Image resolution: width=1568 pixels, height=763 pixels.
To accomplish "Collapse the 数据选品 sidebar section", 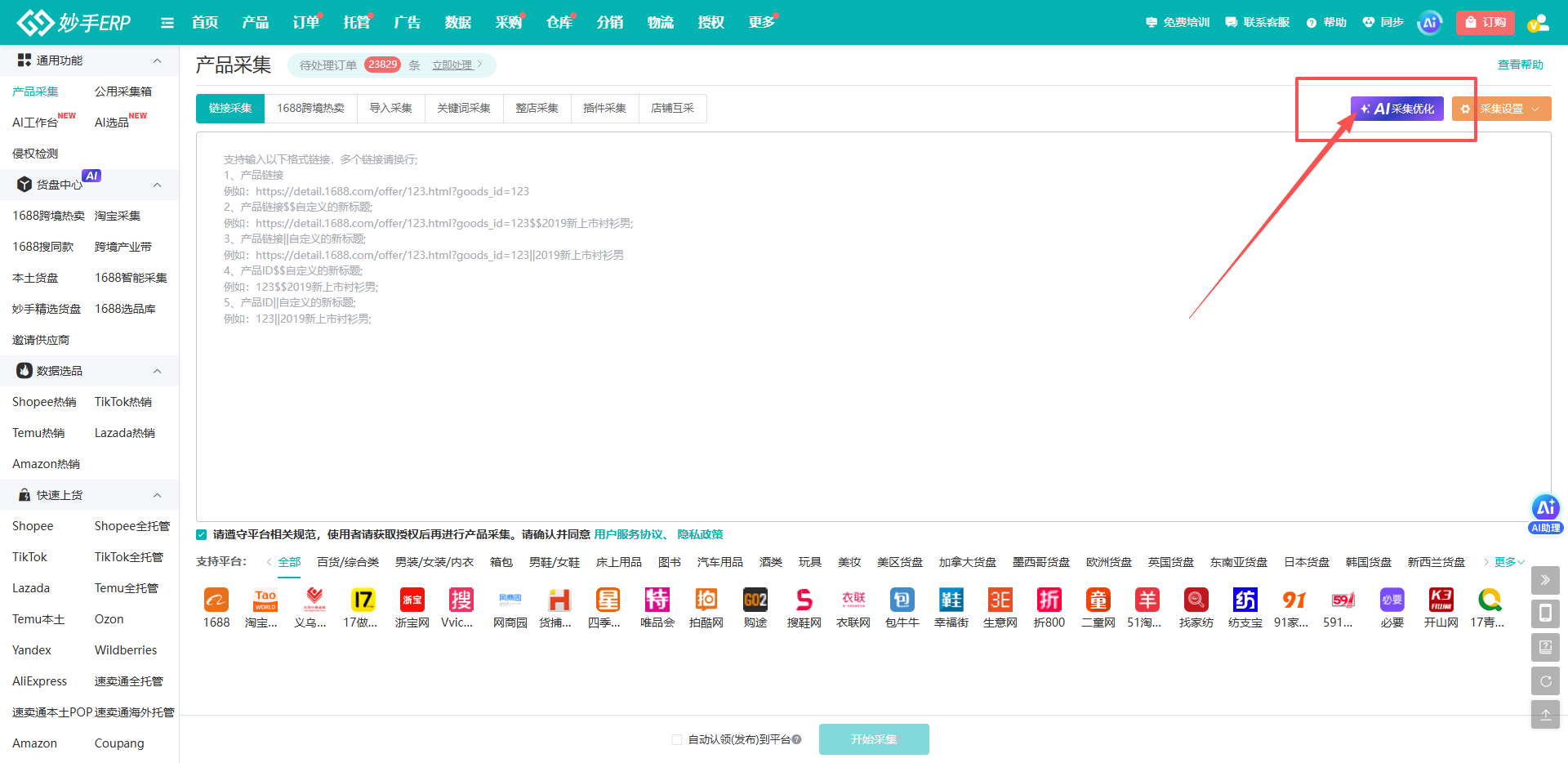I will (158, 371).
